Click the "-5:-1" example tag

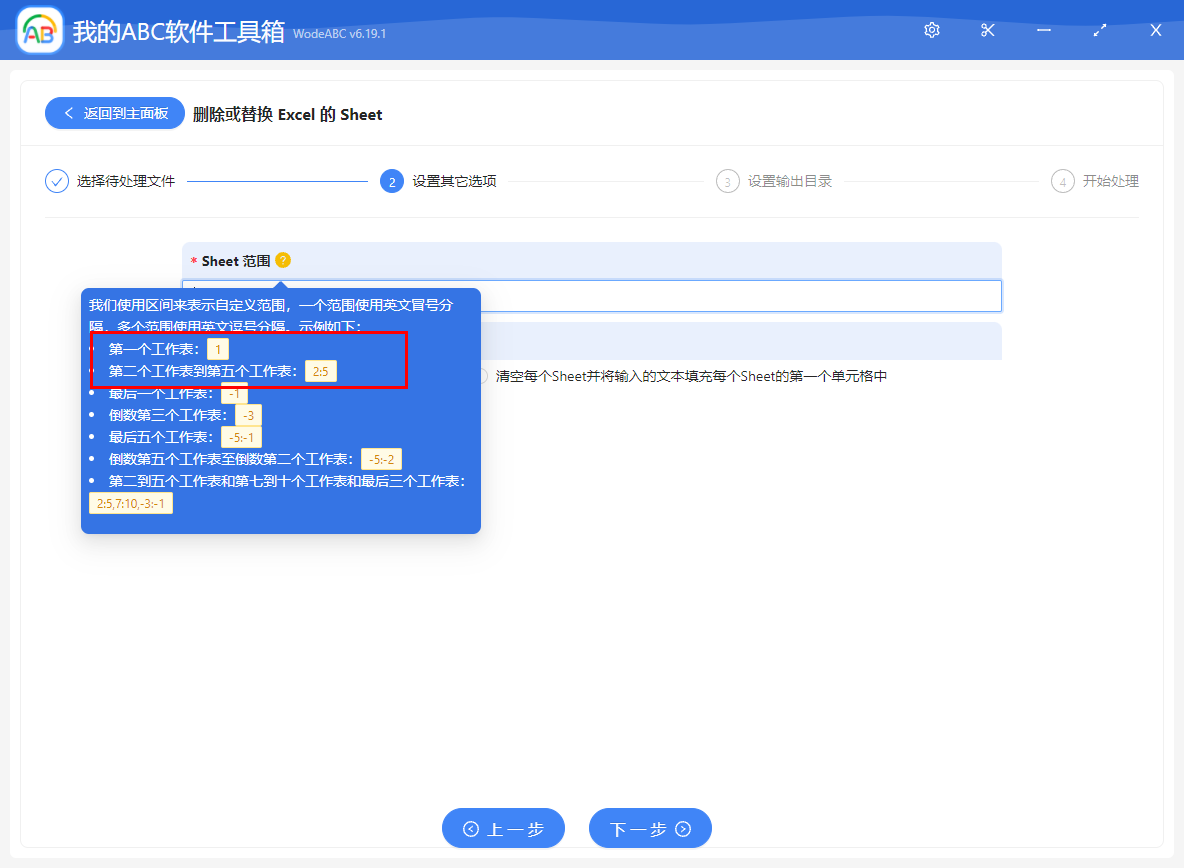[x=241, y=437]
